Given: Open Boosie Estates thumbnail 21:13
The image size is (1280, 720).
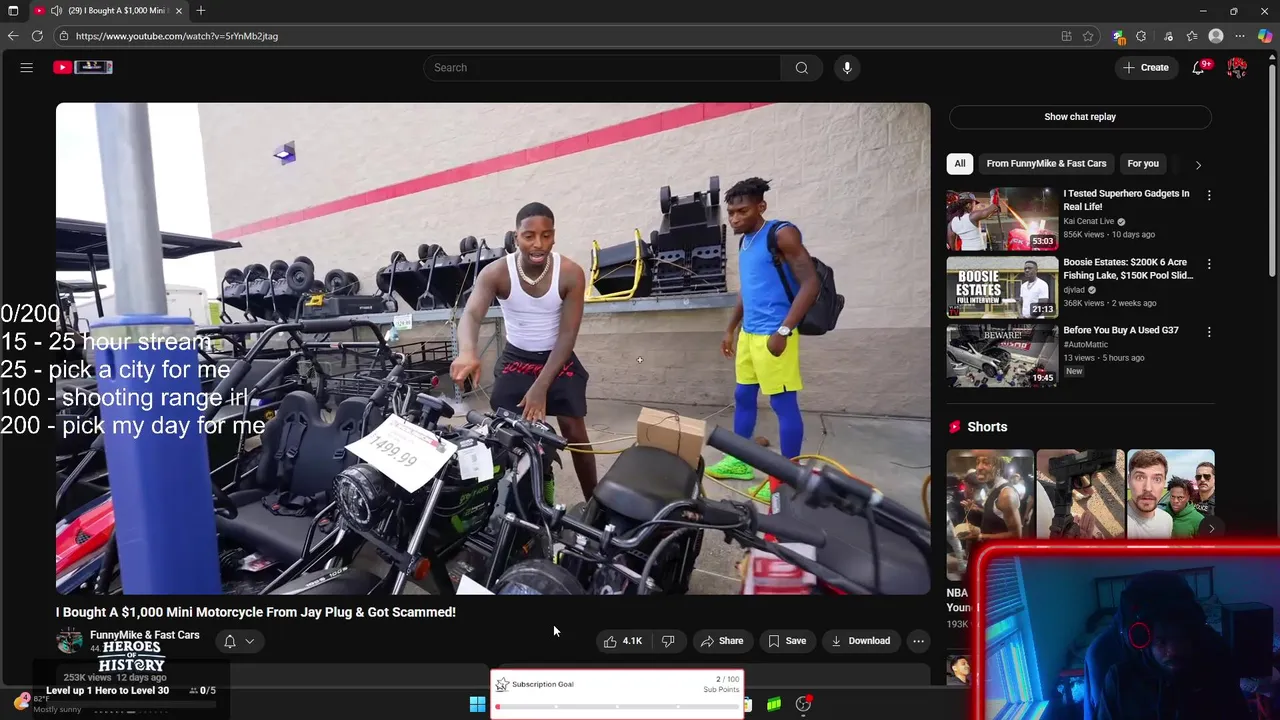Looking at the screenshot, I should coord(1002,287).
